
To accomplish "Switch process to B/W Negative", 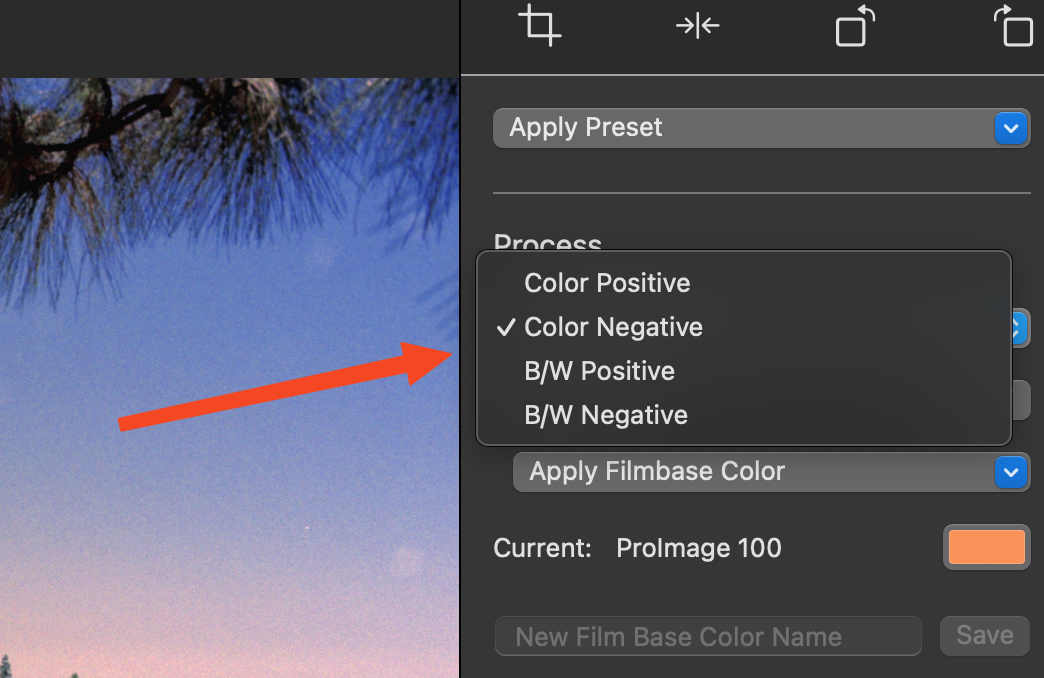I will pyautogui.click(x=605, y=415).
